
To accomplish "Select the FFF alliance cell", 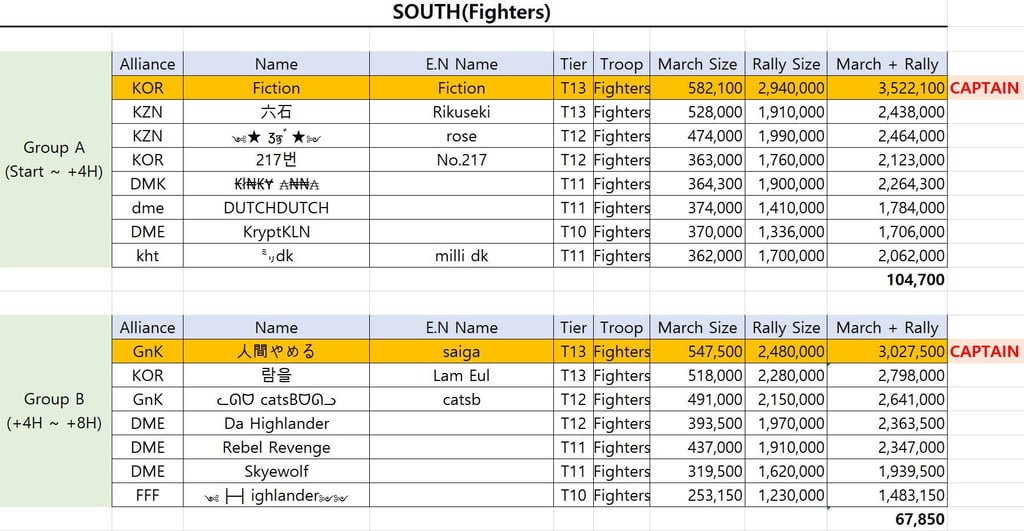I will [147, 496].
